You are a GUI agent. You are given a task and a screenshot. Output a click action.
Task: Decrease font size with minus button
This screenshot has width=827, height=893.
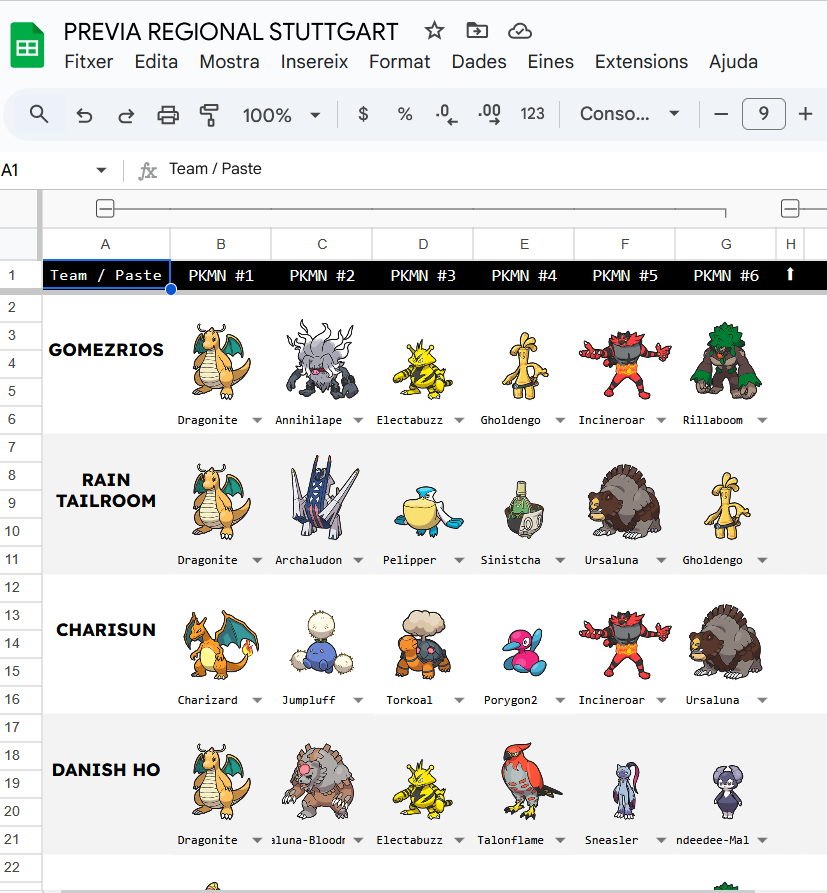tap(721, 114)
